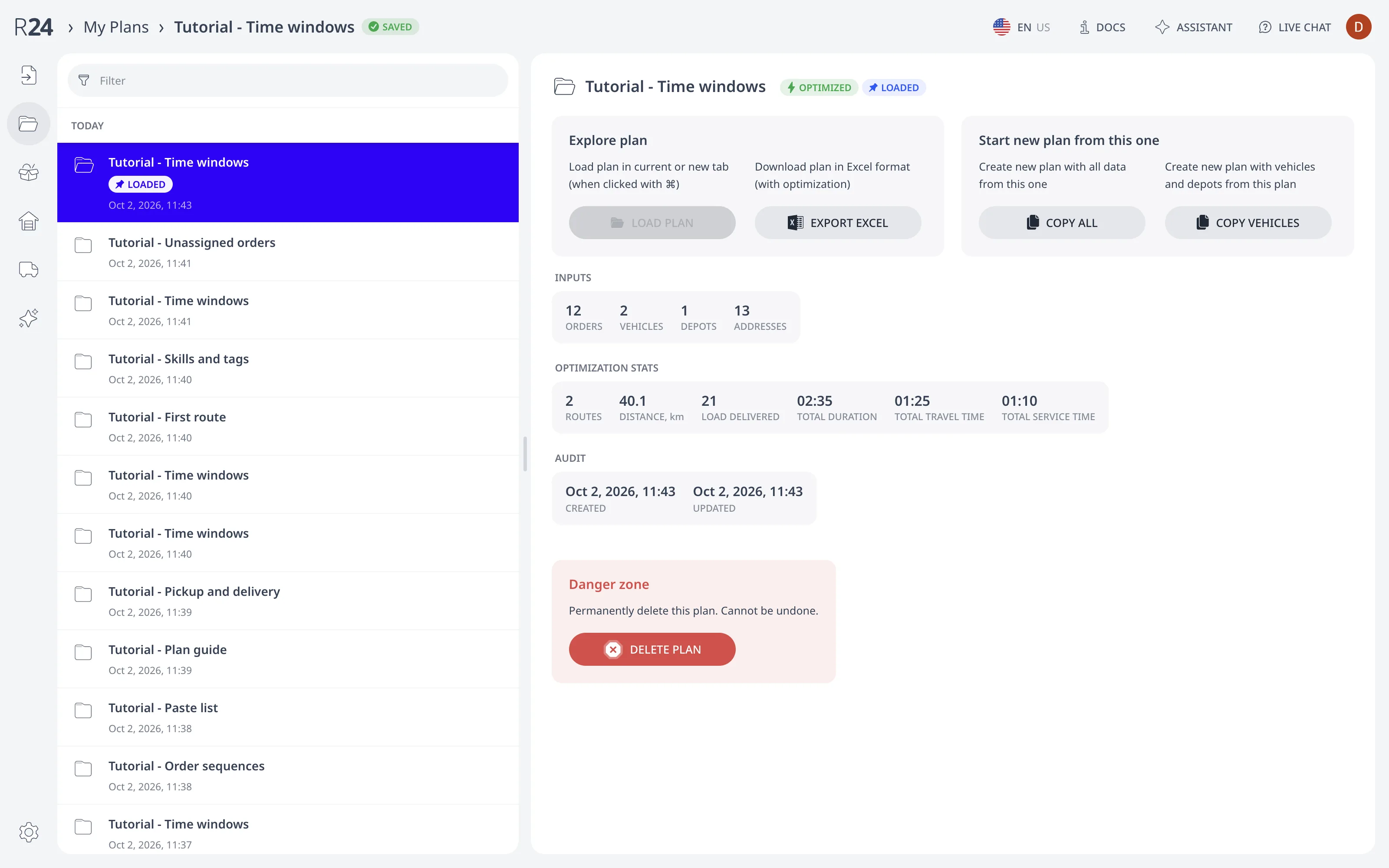Click My Plans breadcrumb
The image size is (1389, 868).
(116, 27)
